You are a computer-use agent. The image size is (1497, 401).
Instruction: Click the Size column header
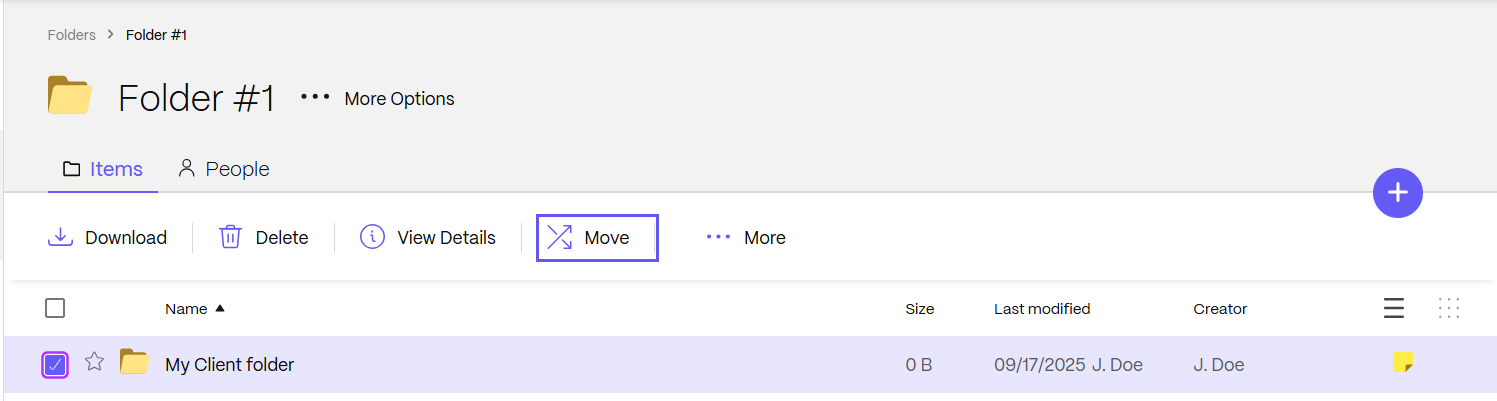pyautogui.click(x=919, y=309)
